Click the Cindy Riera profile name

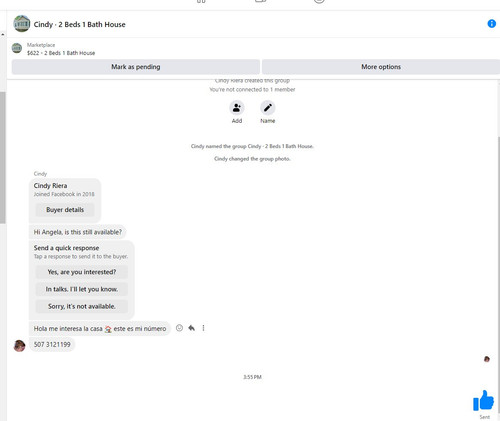coord(50,186)
